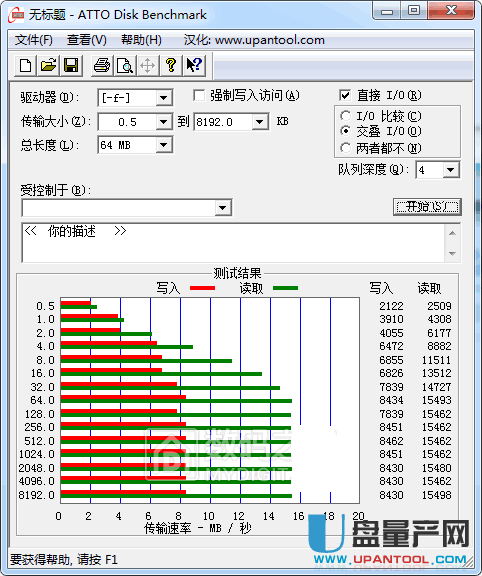Click the ATTO application title bar icon

point(16,15)
